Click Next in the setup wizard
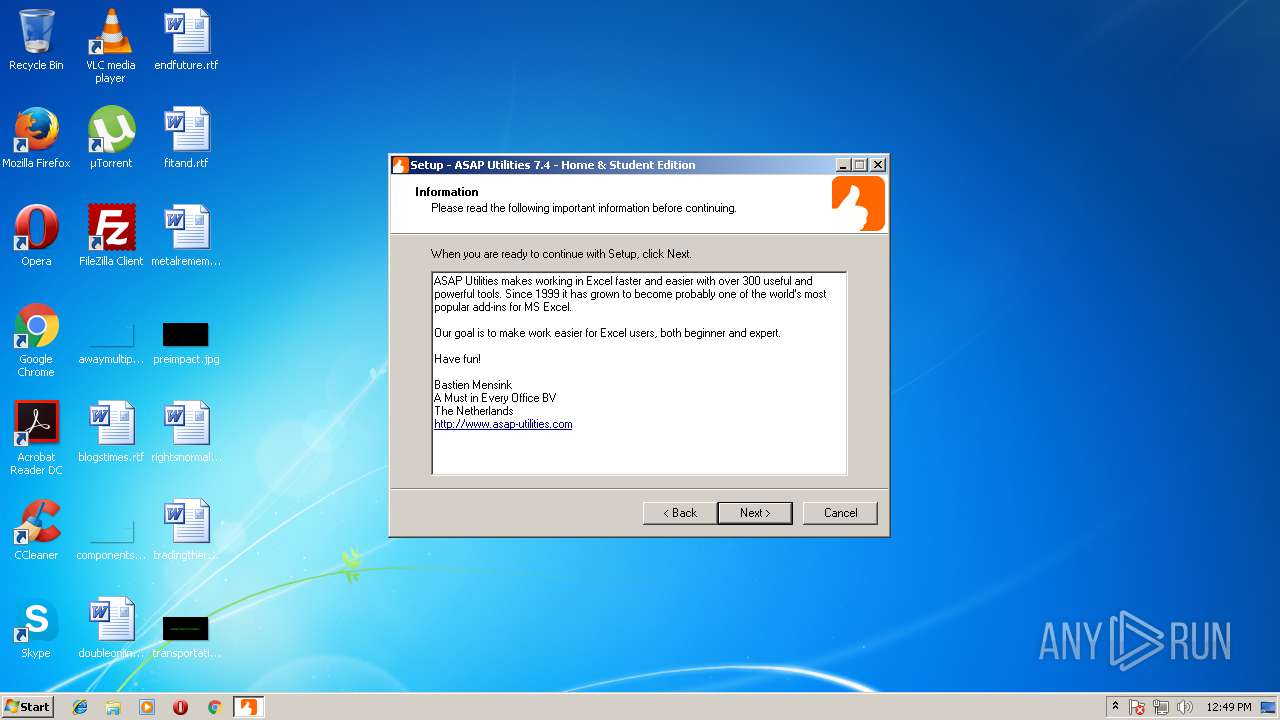The image size is (1280, 720). [755, 513]
